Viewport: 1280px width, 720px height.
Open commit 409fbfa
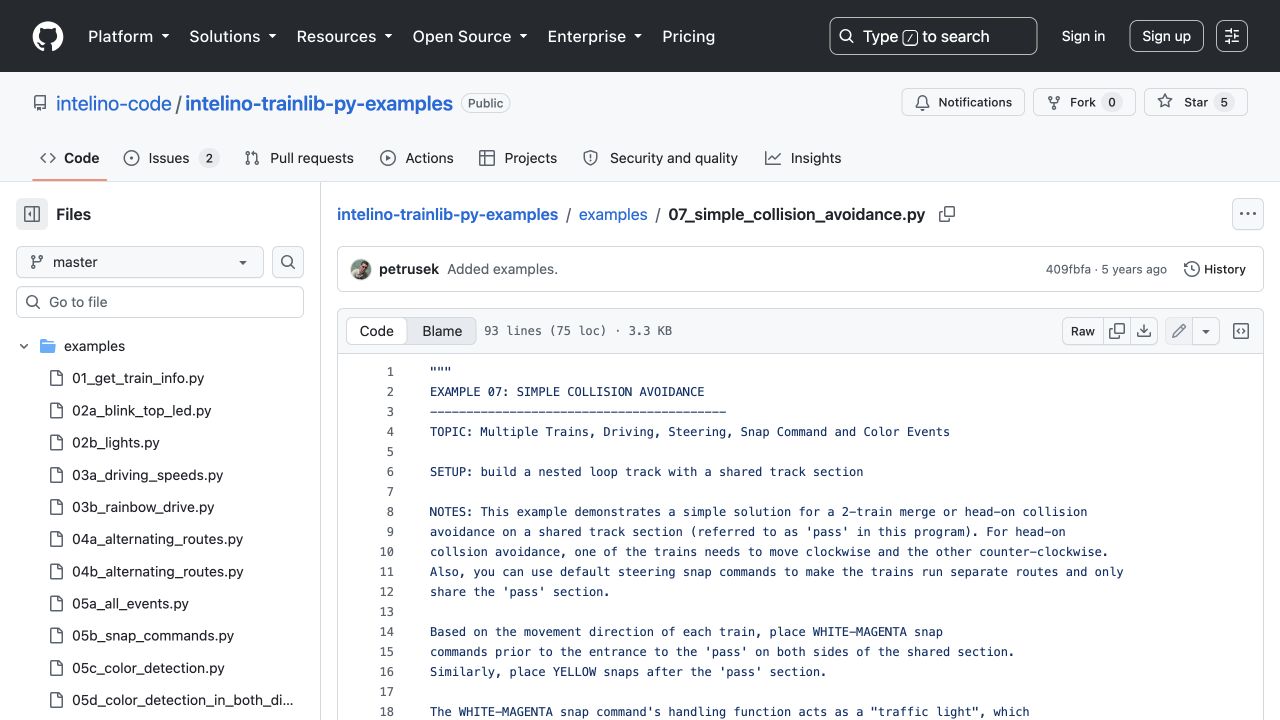coord(1068,269)
